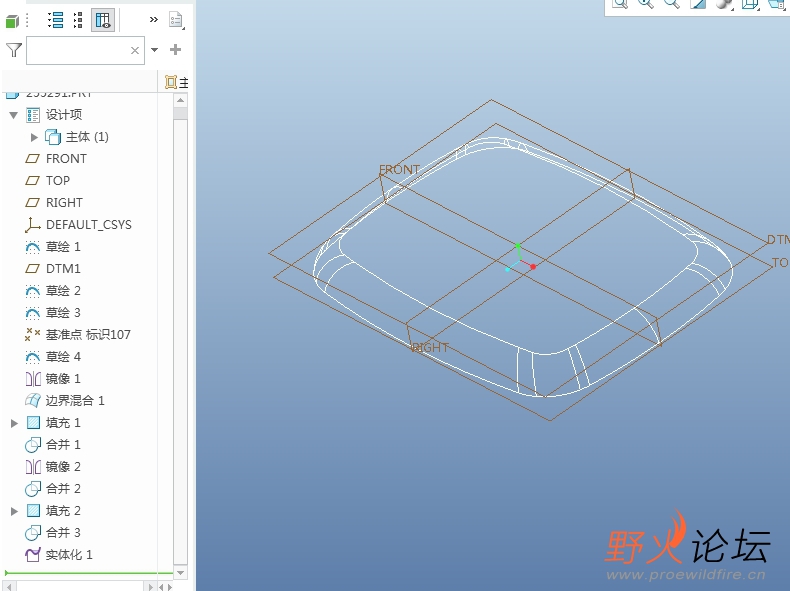Select the 草绘 4 sketch feature
Image resolution: width=790 pixels, height=591 pixels.
coord(53,357)
